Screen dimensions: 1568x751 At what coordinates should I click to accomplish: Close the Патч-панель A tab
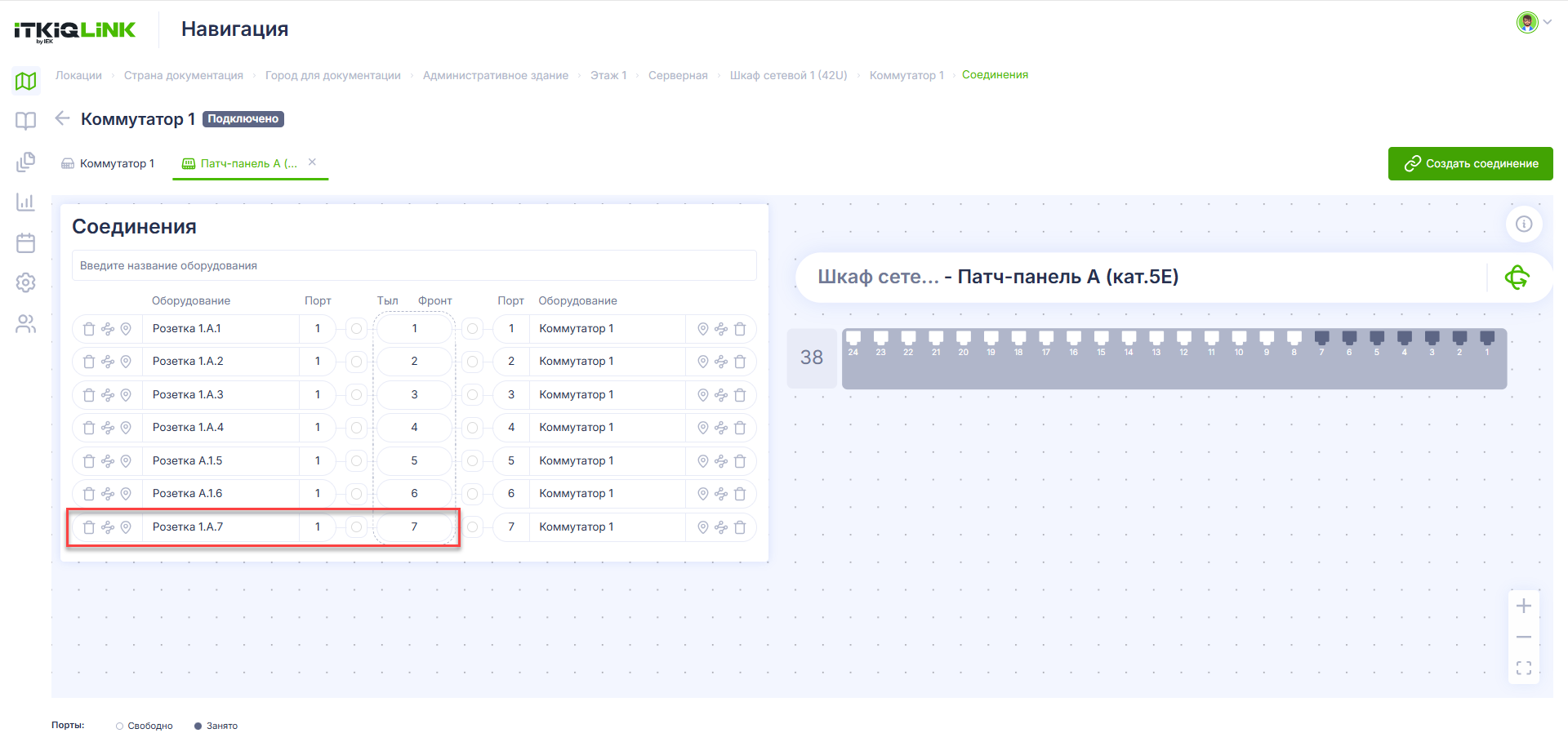(x=312, y=162)
